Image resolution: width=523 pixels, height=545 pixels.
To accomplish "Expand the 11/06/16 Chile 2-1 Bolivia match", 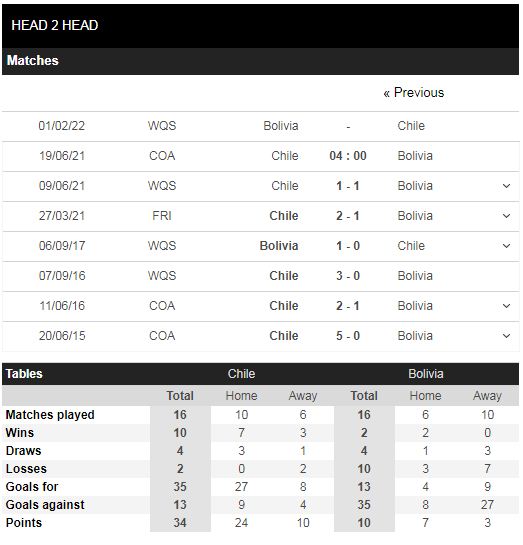I will point(506,306).
